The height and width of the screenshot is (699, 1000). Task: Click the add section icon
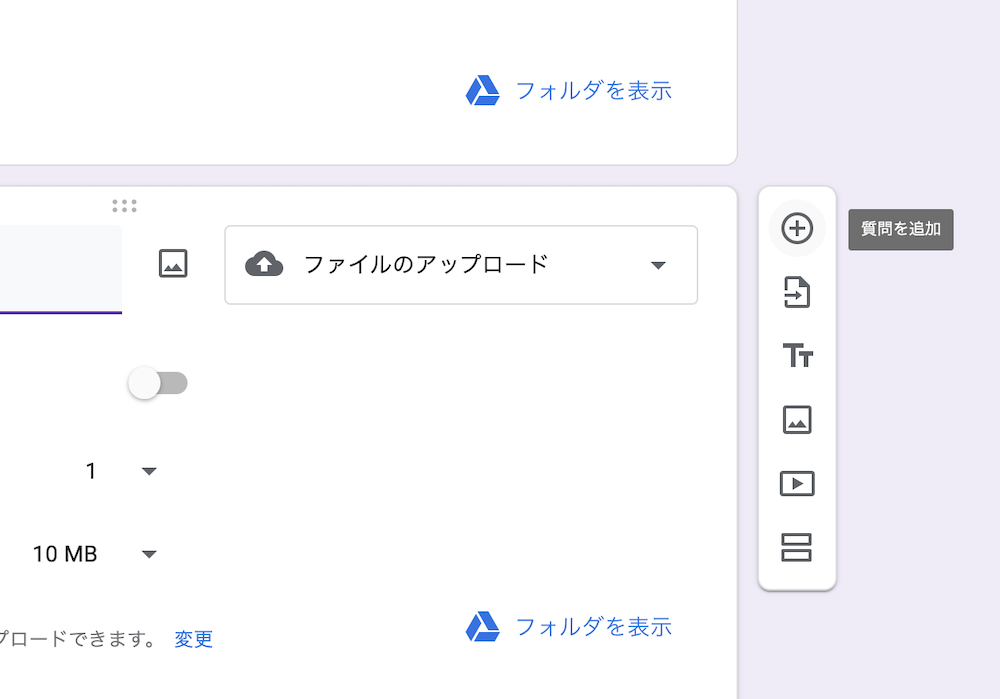(x=797, y=548)
